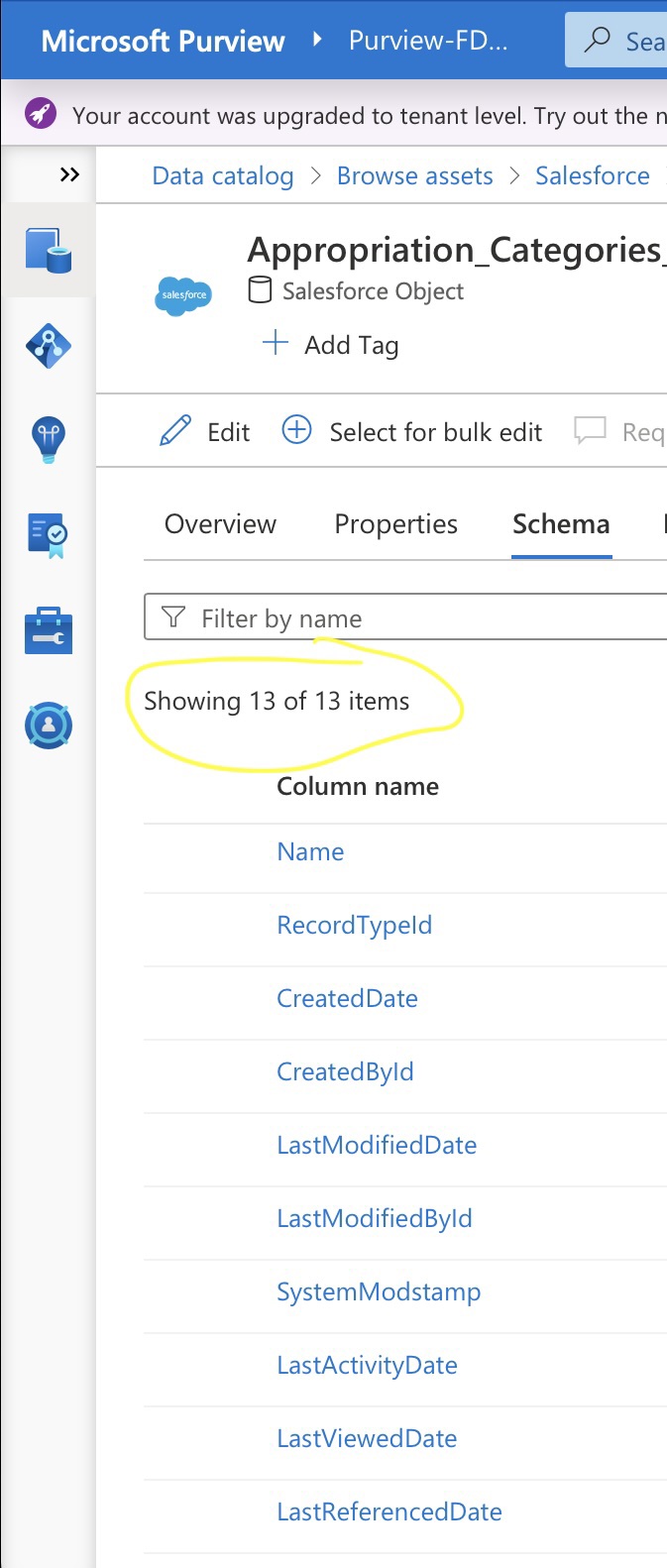Viewport: 667px width, 1568px height.
Task: Open the LastModifiedById column link
Action: 375,1218
